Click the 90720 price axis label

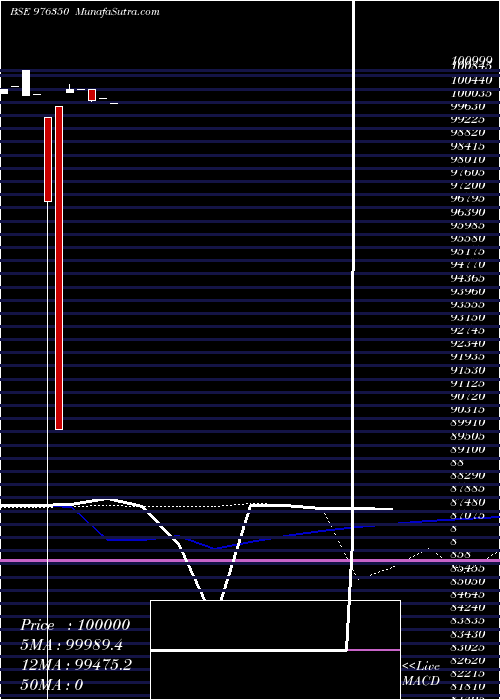coord(469,396)
